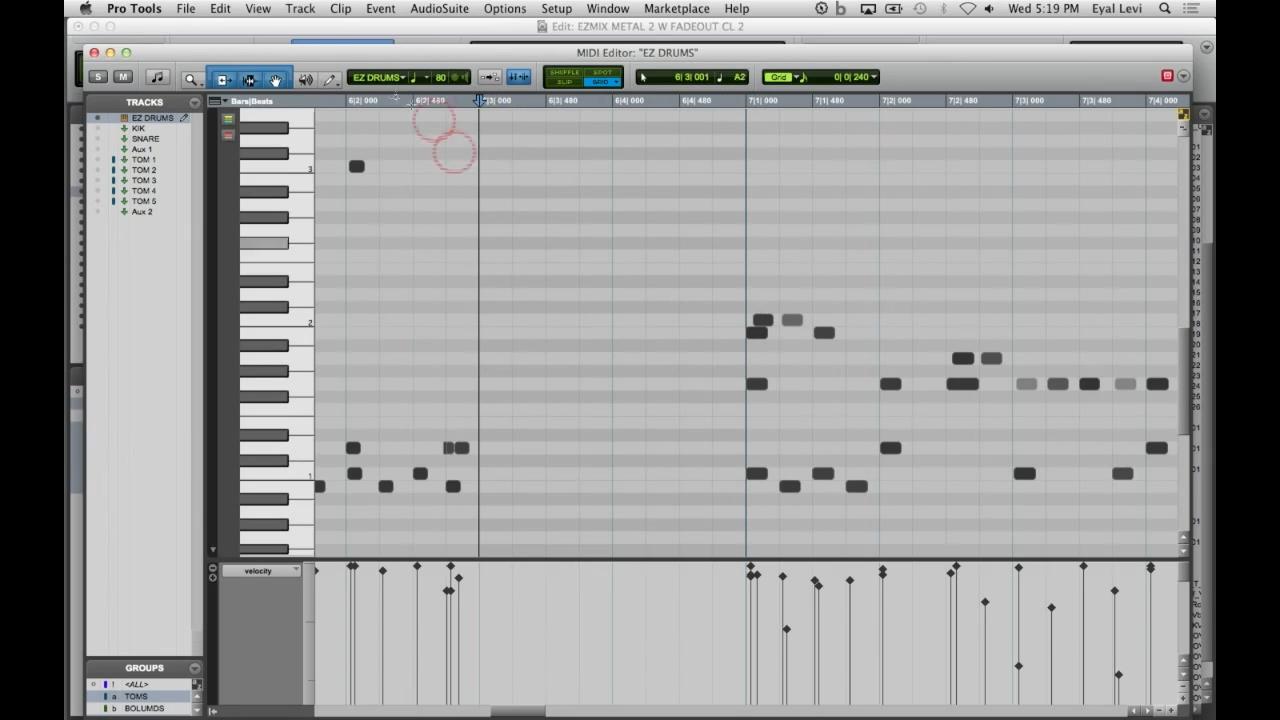Select the EZ DRUMS track in list
This screenshot has width=1280, height=720.
pos(152,118)
